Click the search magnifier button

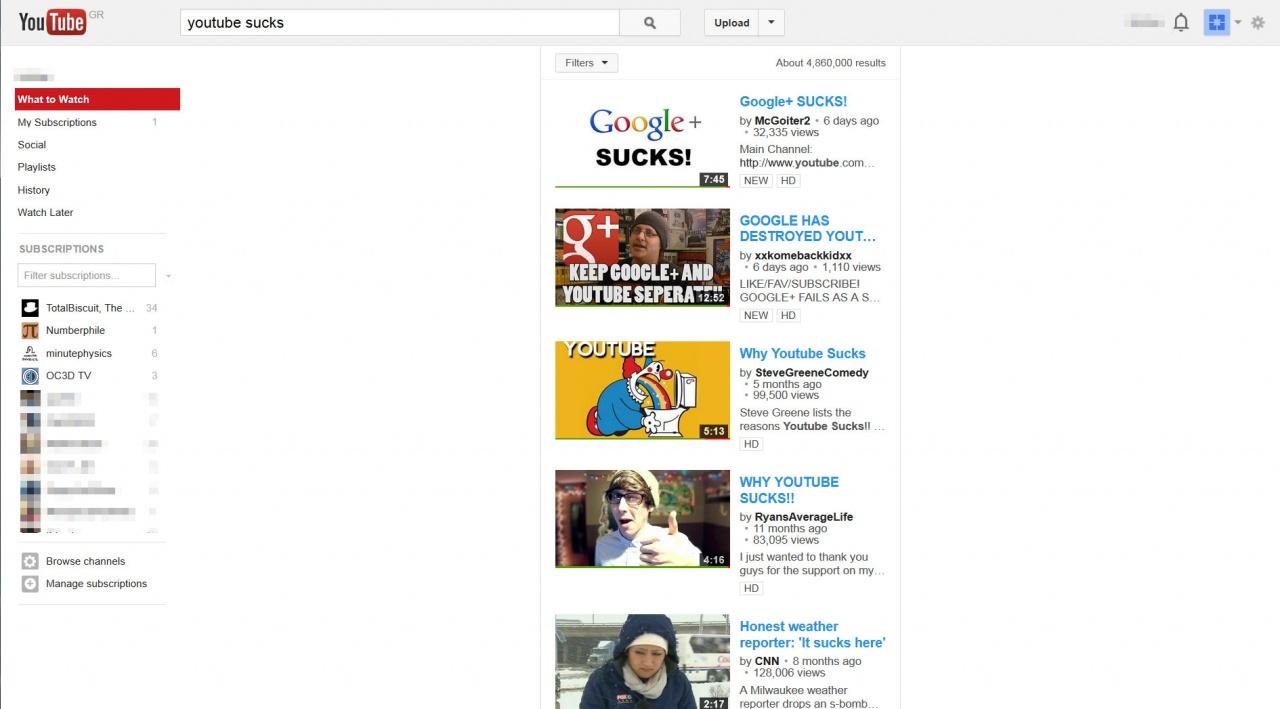(x=650, y=22)
